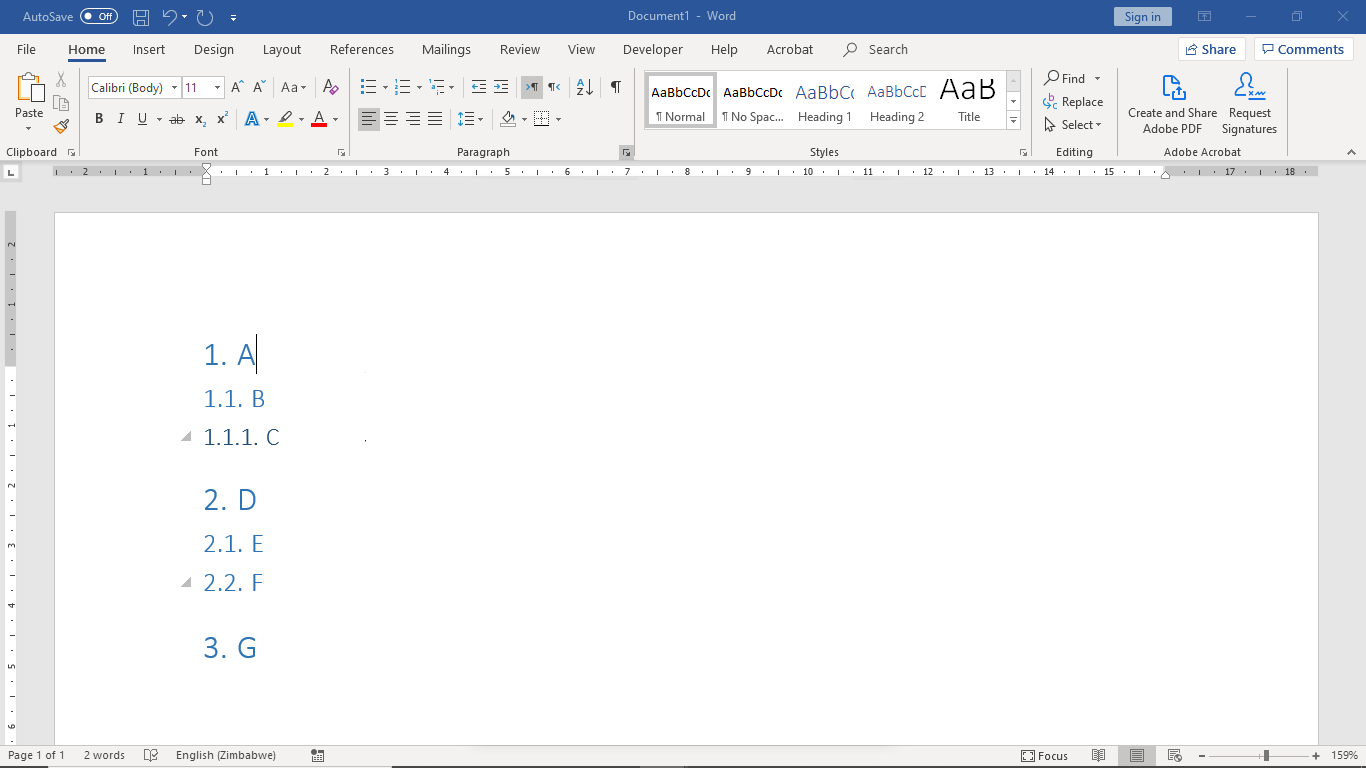Open spelling proofing status icon
Viewport: 1366px width, 768px height.
pyautogui.click(x=151, y=756)
